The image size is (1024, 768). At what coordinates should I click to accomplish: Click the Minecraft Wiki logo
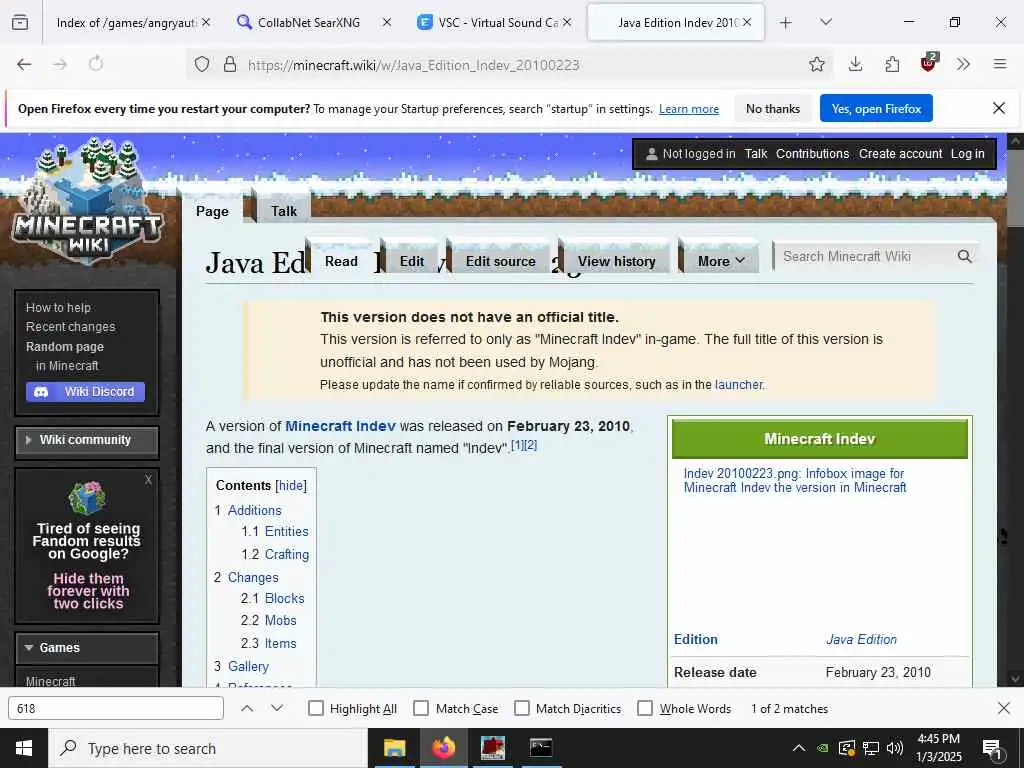pos(88,199)
